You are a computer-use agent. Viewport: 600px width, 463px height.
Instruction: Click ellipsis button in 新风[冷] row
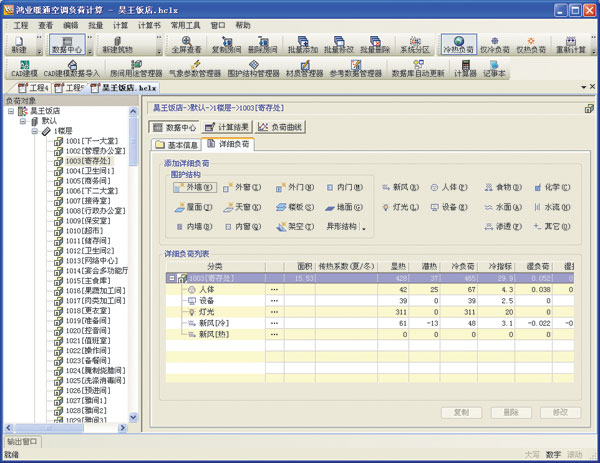click(274, 323)
